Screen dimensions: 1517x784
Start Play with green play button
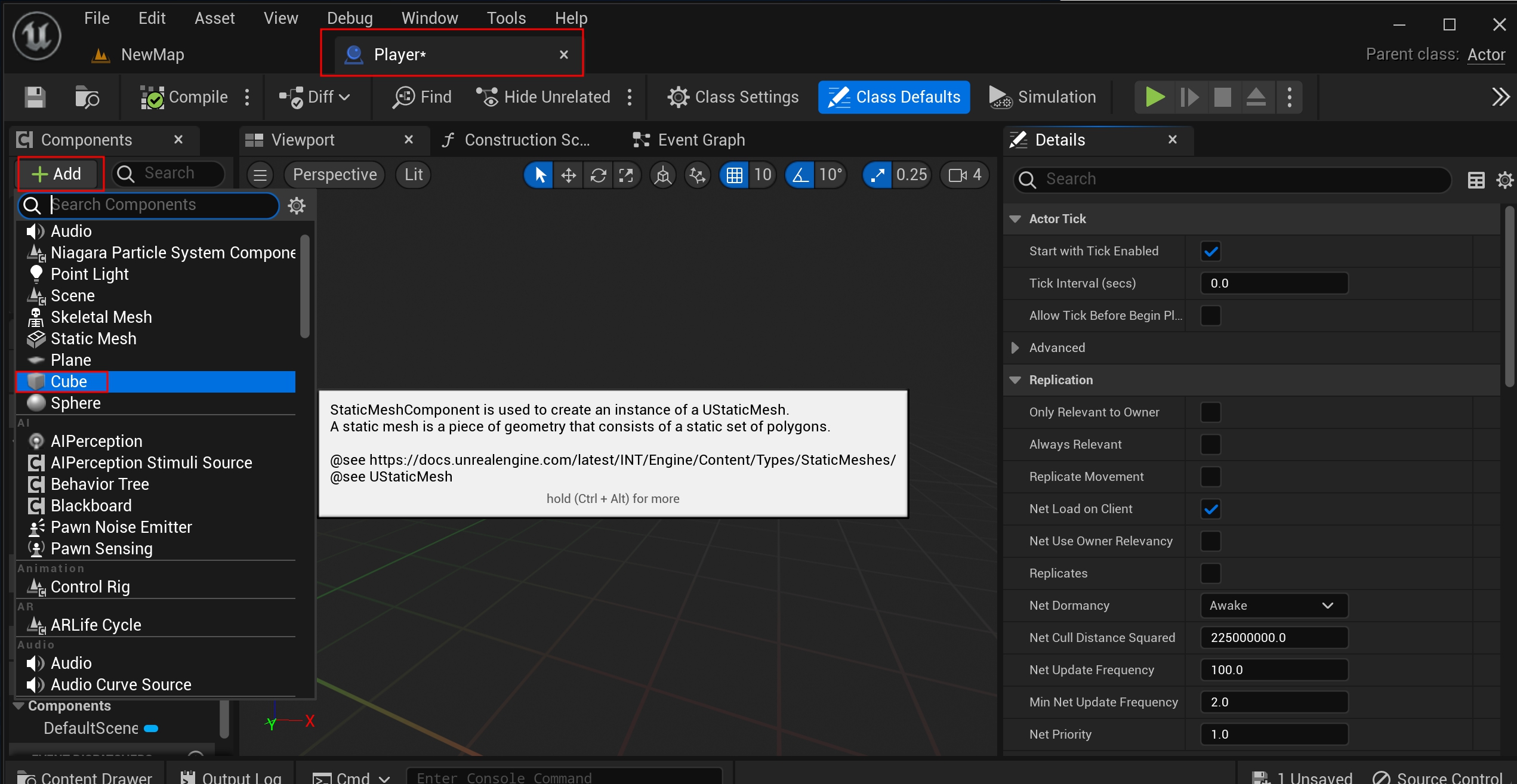[1154, 97]
